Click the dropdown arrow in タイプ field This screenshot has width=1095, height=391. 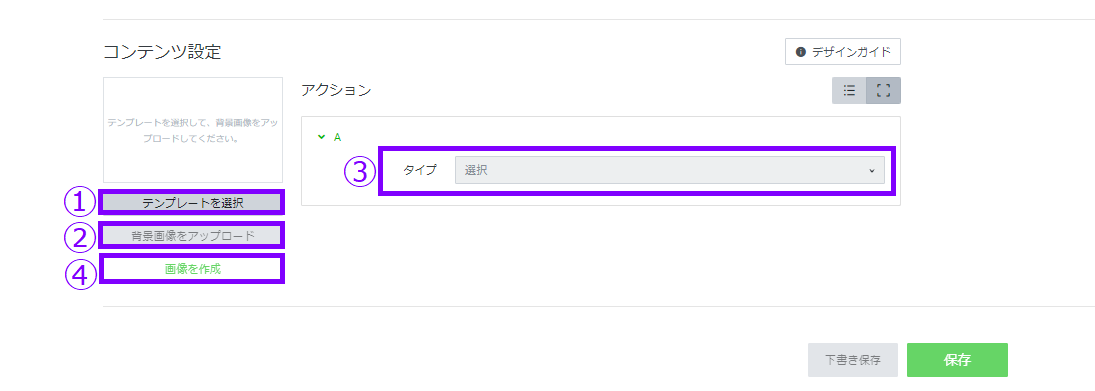coord(872,170)
